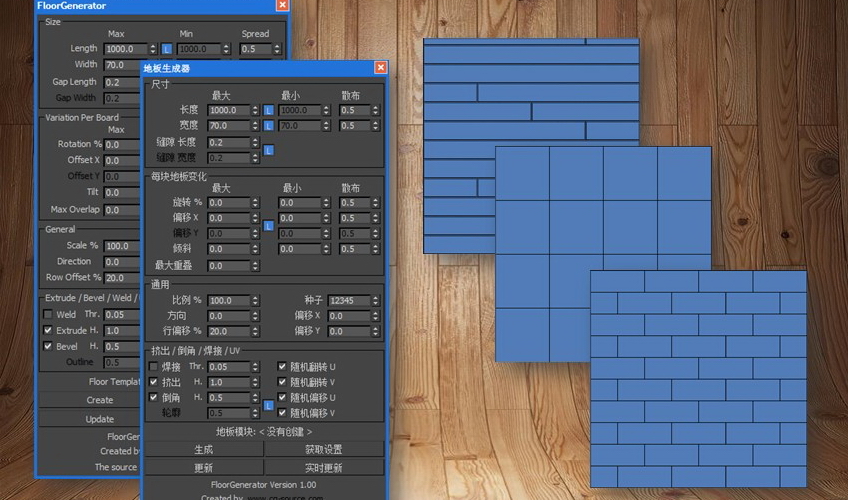848x500 pixels.
Task: Click 方向 direction field
Action: tap(229, 316)
